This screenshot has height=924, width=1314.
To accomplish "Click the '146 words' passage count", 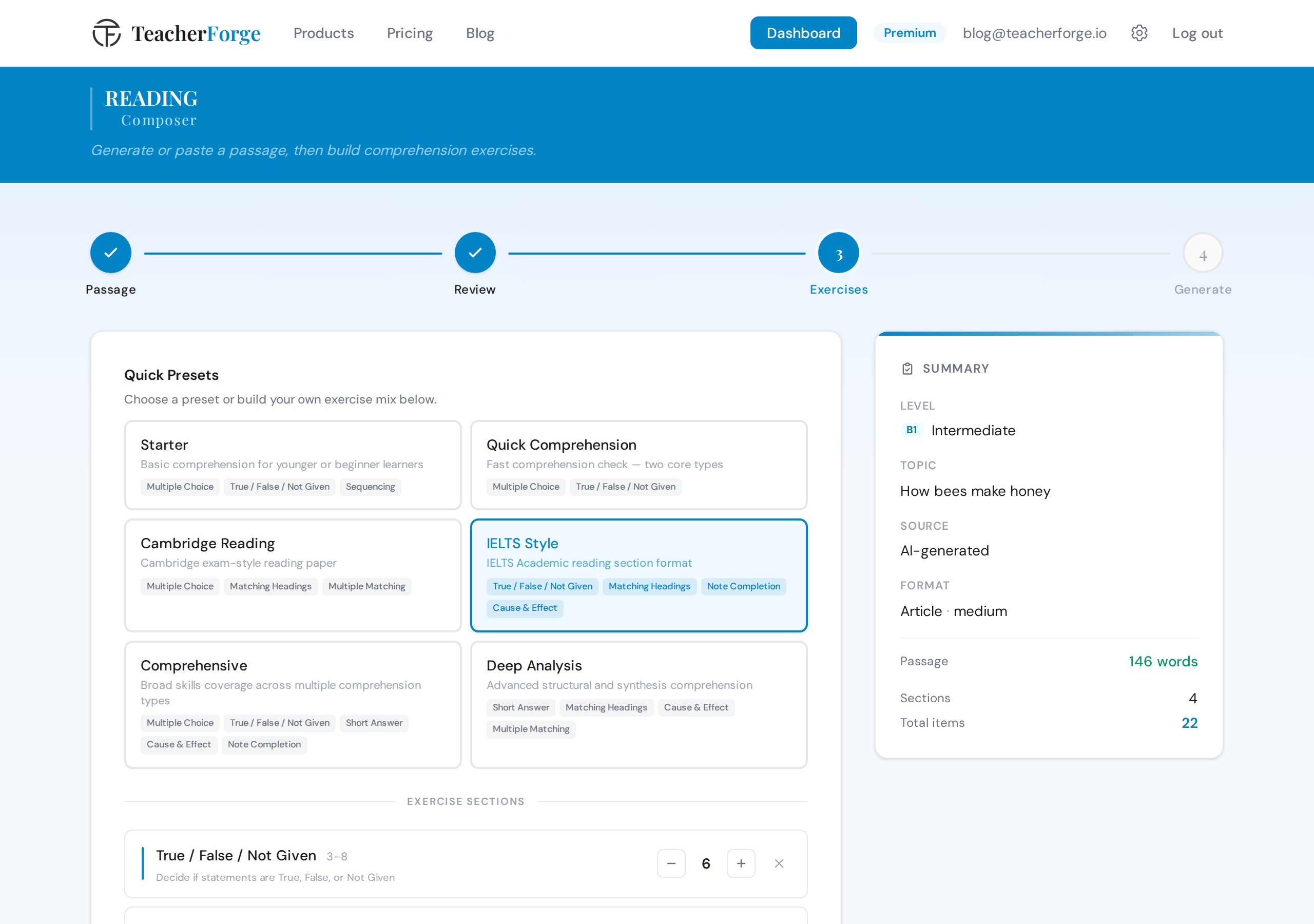I will click(x=1163, y=662).
